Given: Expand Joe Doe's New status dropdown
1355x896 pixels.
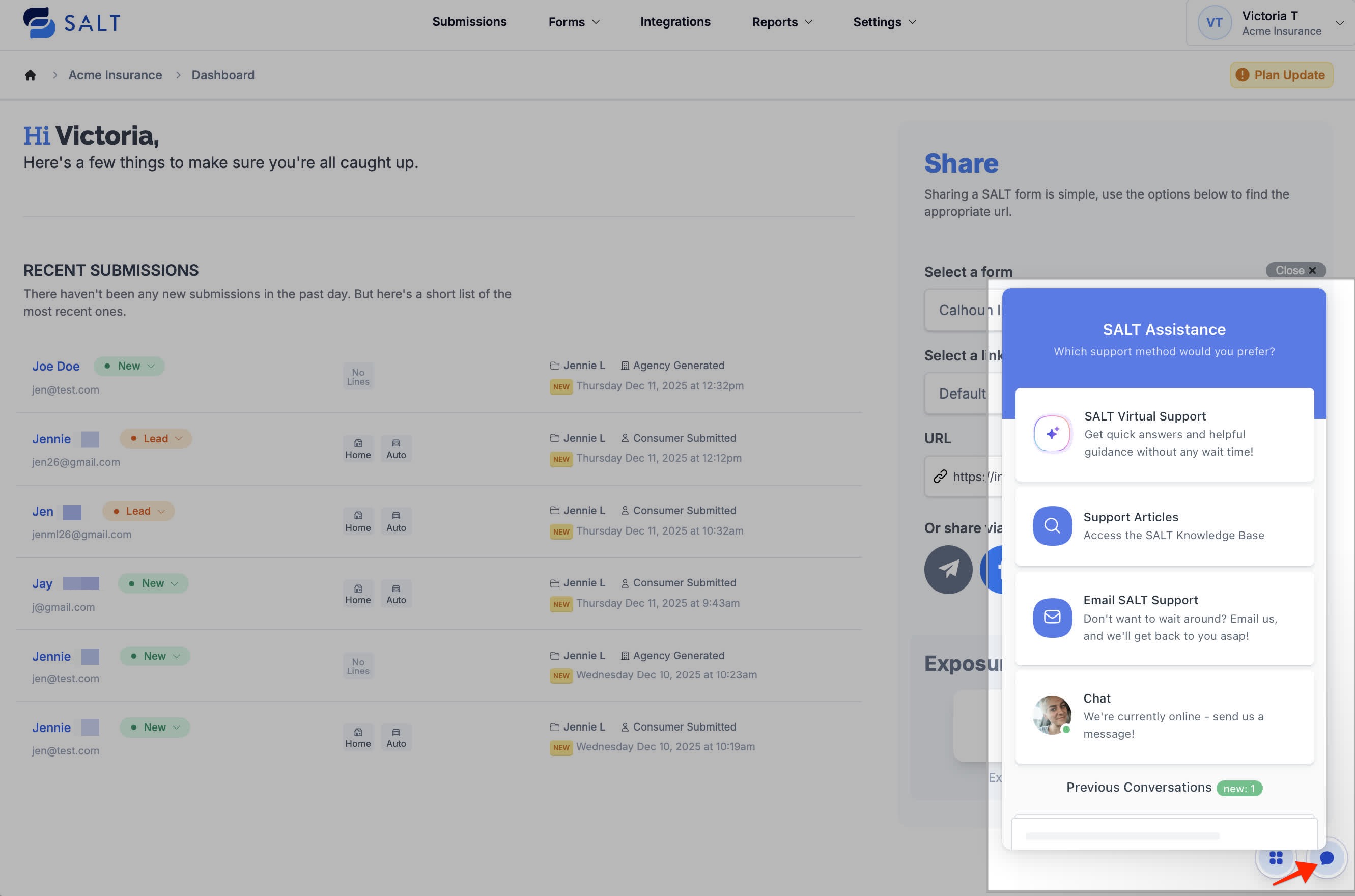Looking at the screenshot, I should click(x=130, y=366).
